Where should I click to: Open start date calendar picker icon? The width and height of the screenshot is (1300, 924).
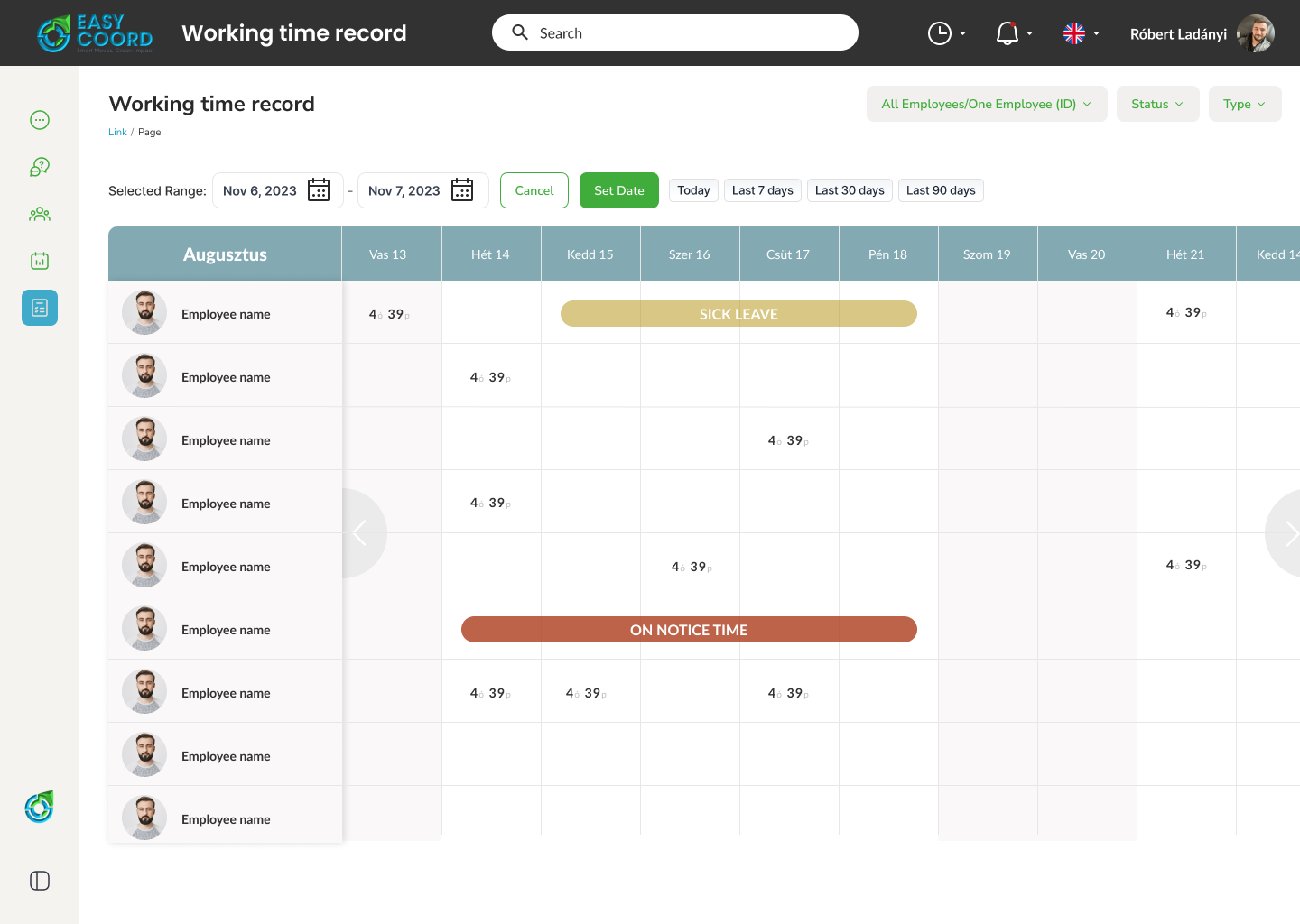coord(319,190)
